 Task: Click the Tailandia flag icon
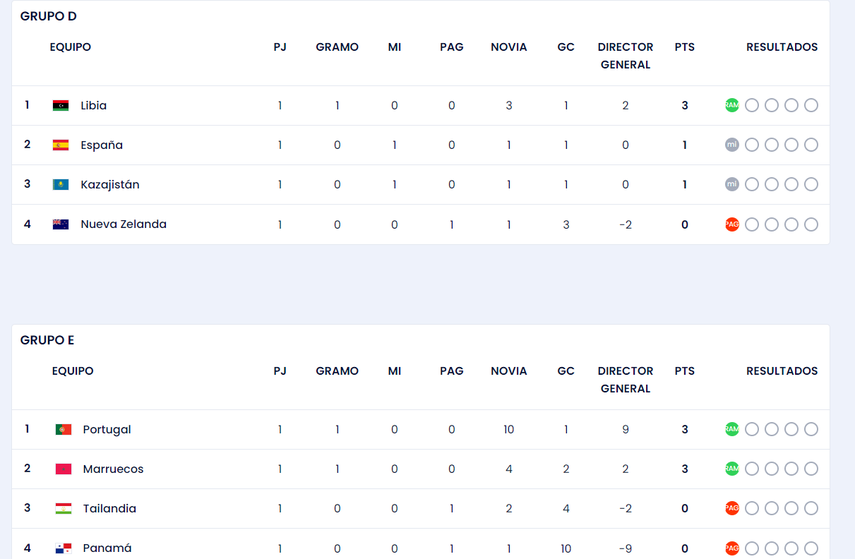63,509
